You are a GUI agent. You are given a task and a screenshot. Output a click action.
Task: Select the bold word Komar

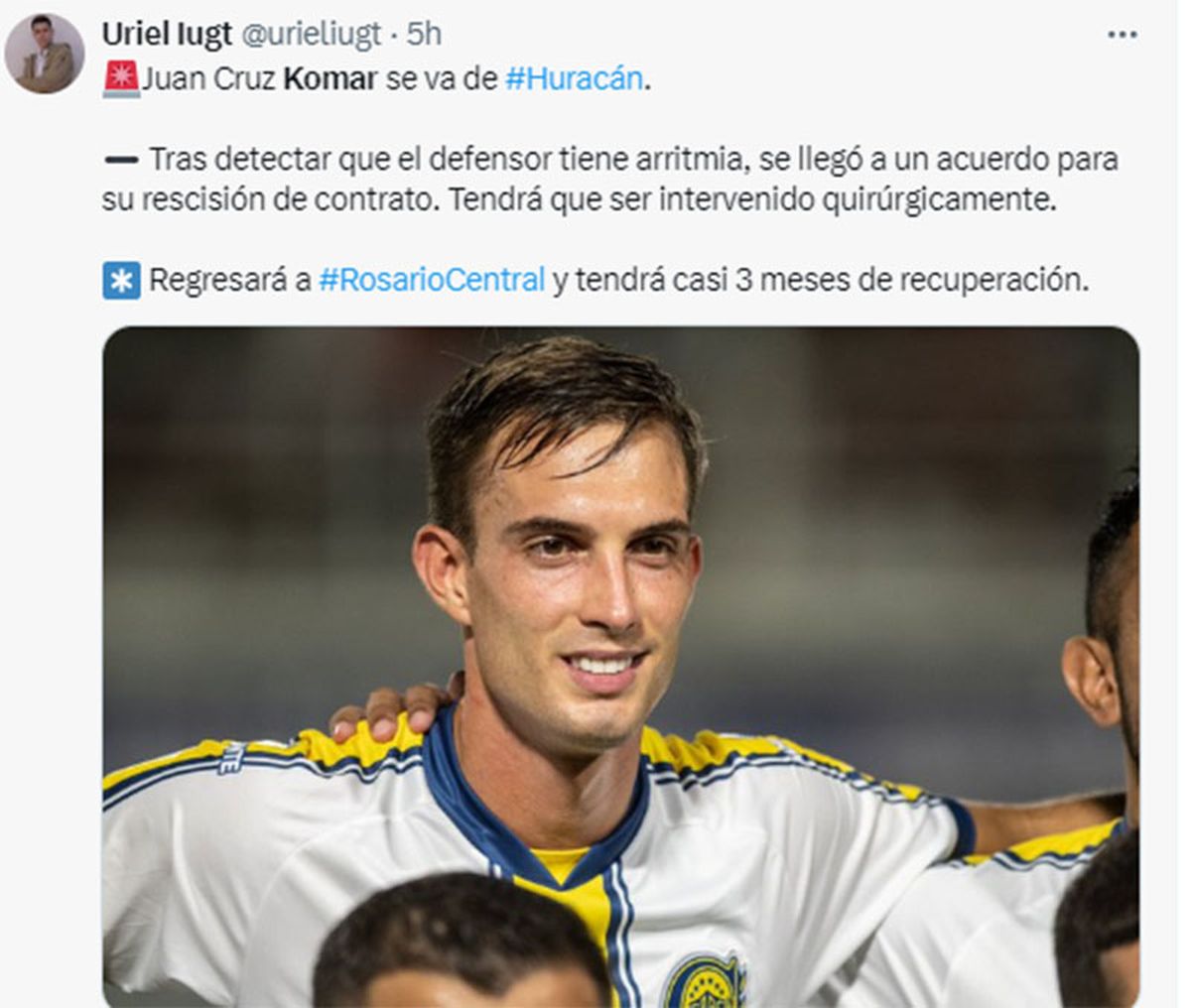330,78
